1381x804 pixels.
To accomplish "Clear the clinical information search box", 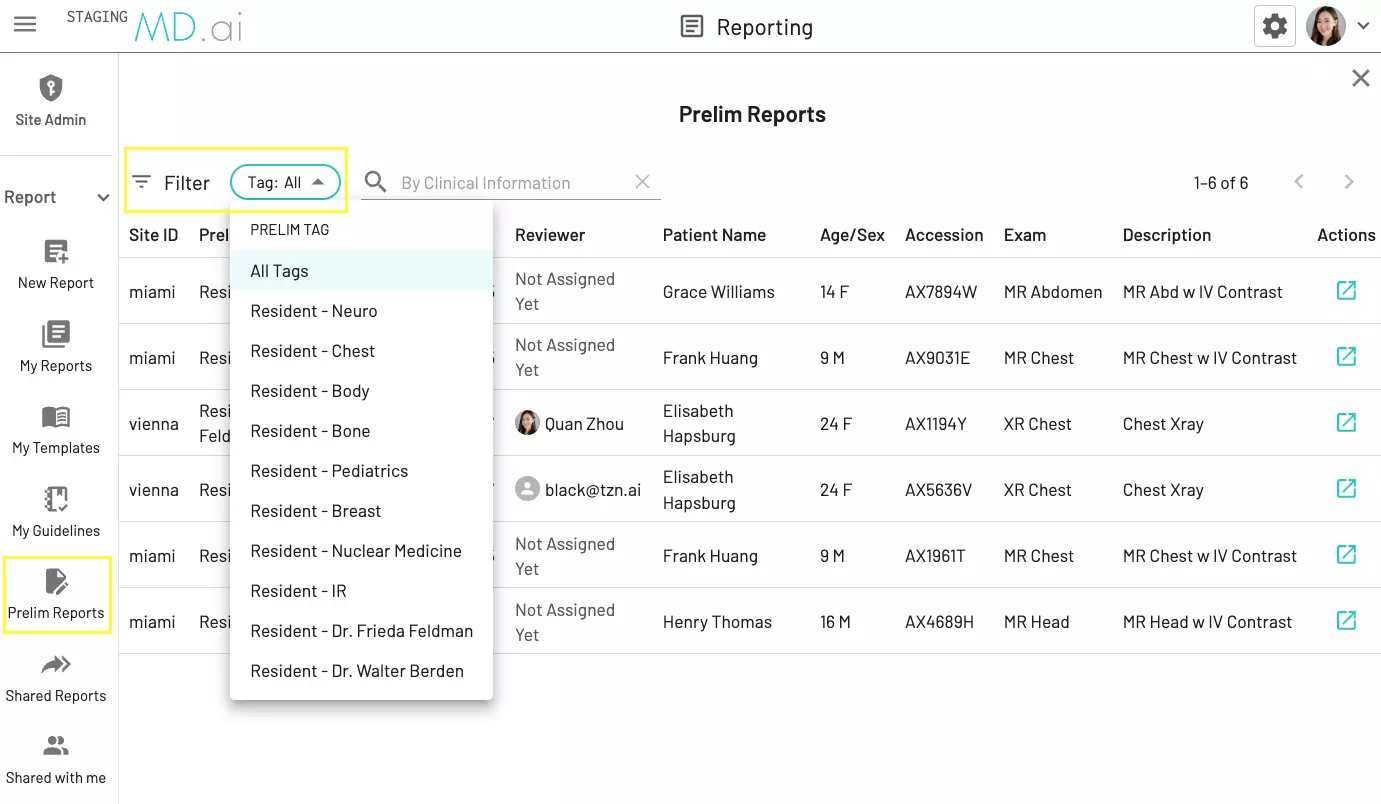I will (642, 182).
